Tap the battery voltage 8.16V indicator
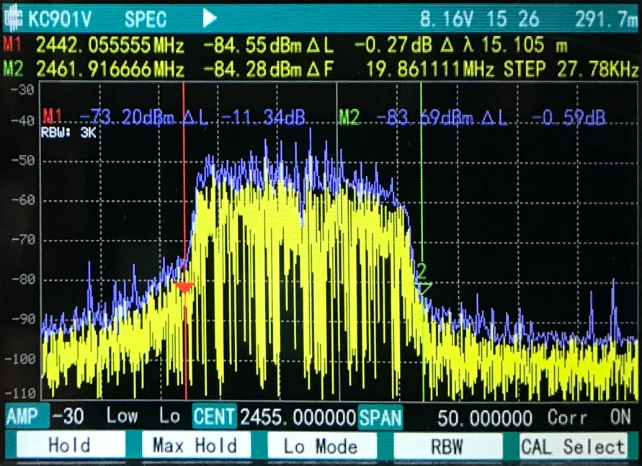The width and height of the screenshot is (642, 466). pyautogui.click(x=444, y=18)
